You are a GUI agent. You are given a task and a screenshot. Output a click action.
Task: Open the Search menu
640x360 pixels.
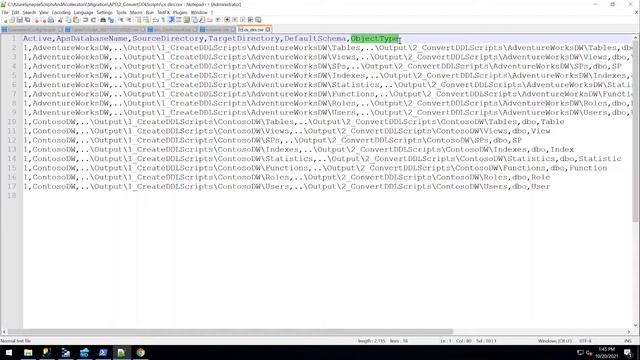coord(29,13)
